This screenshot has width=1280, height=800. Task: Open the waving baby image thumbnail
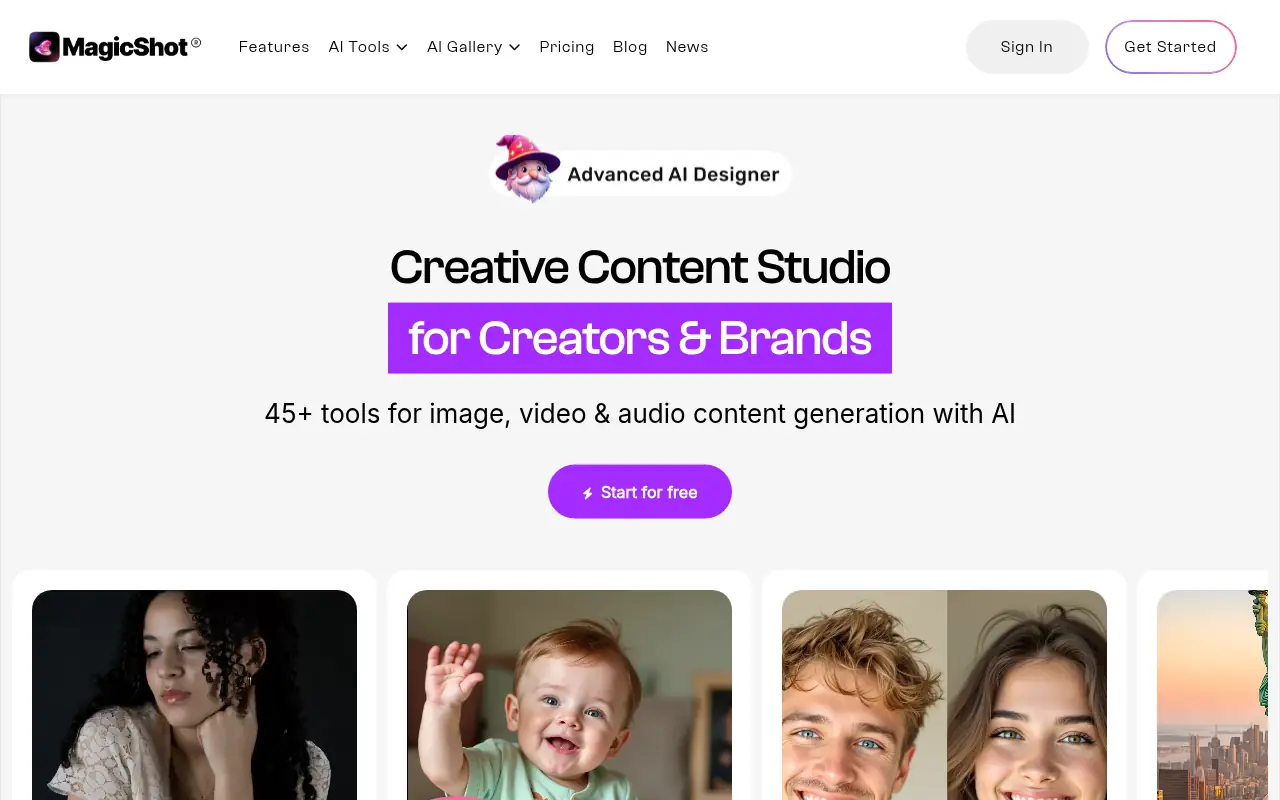(570, 695)
